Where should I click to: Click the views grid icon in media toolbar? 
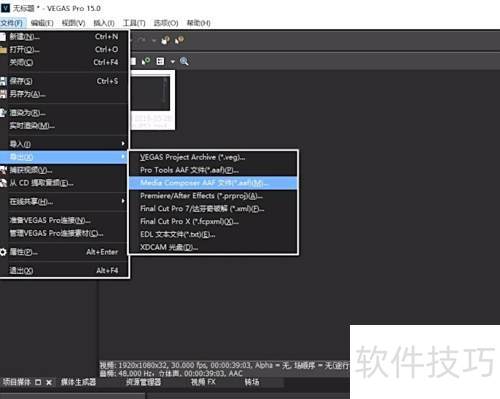tap(160, 61)
